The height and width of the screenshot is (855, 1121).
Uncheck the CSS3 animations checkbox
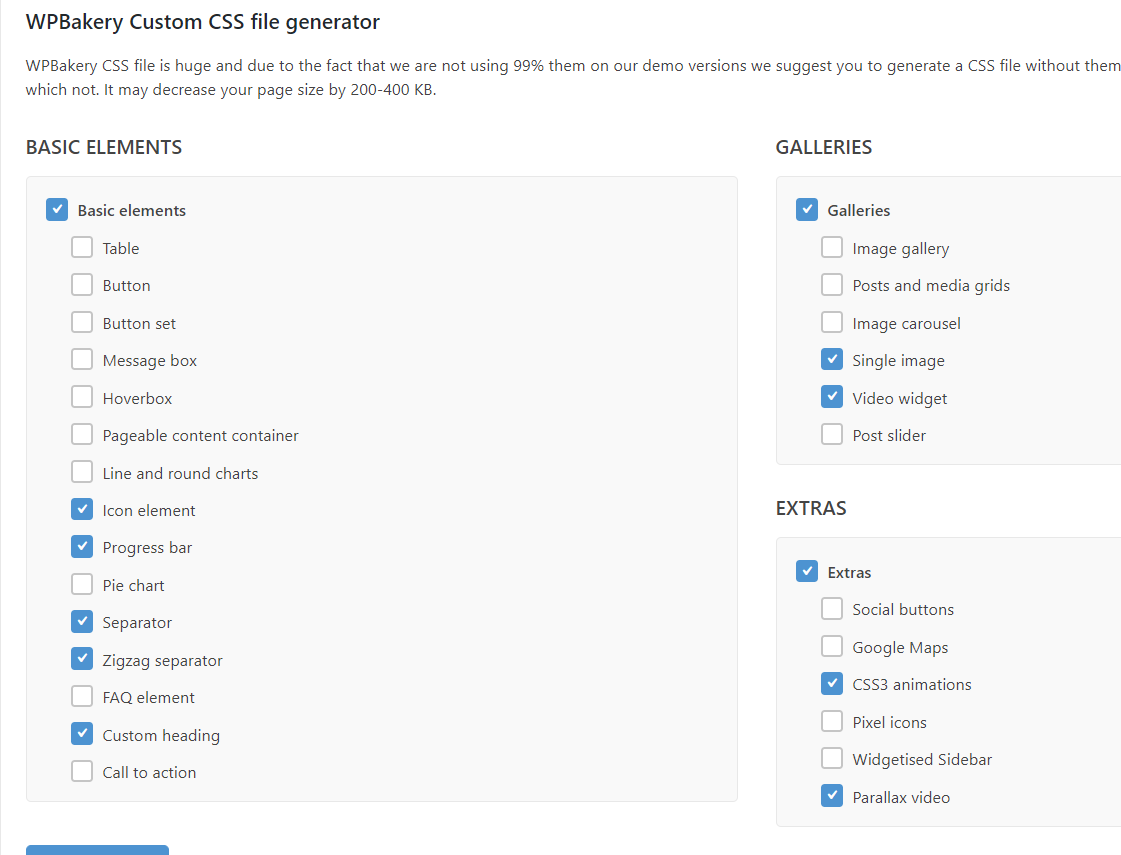832,684
